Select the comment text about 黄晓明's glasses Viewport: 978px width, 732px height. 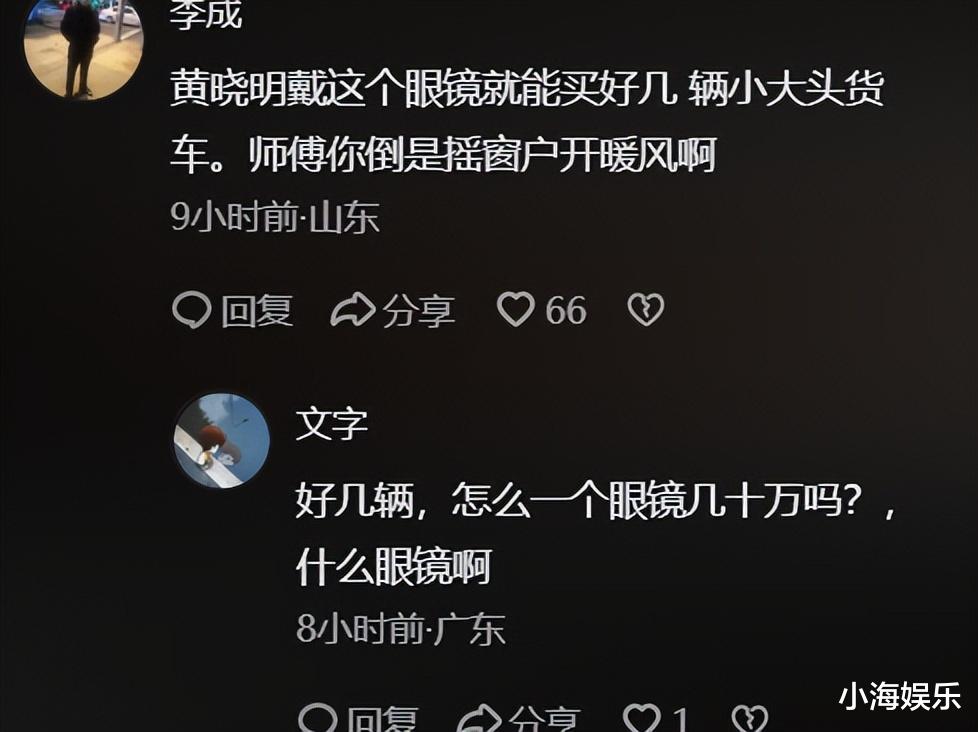pyautogui.click(x=527, y=122)
